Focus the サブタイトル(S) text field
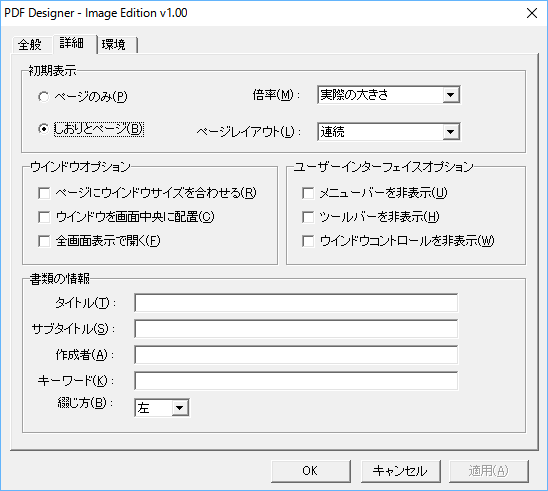 pos(296,329)
